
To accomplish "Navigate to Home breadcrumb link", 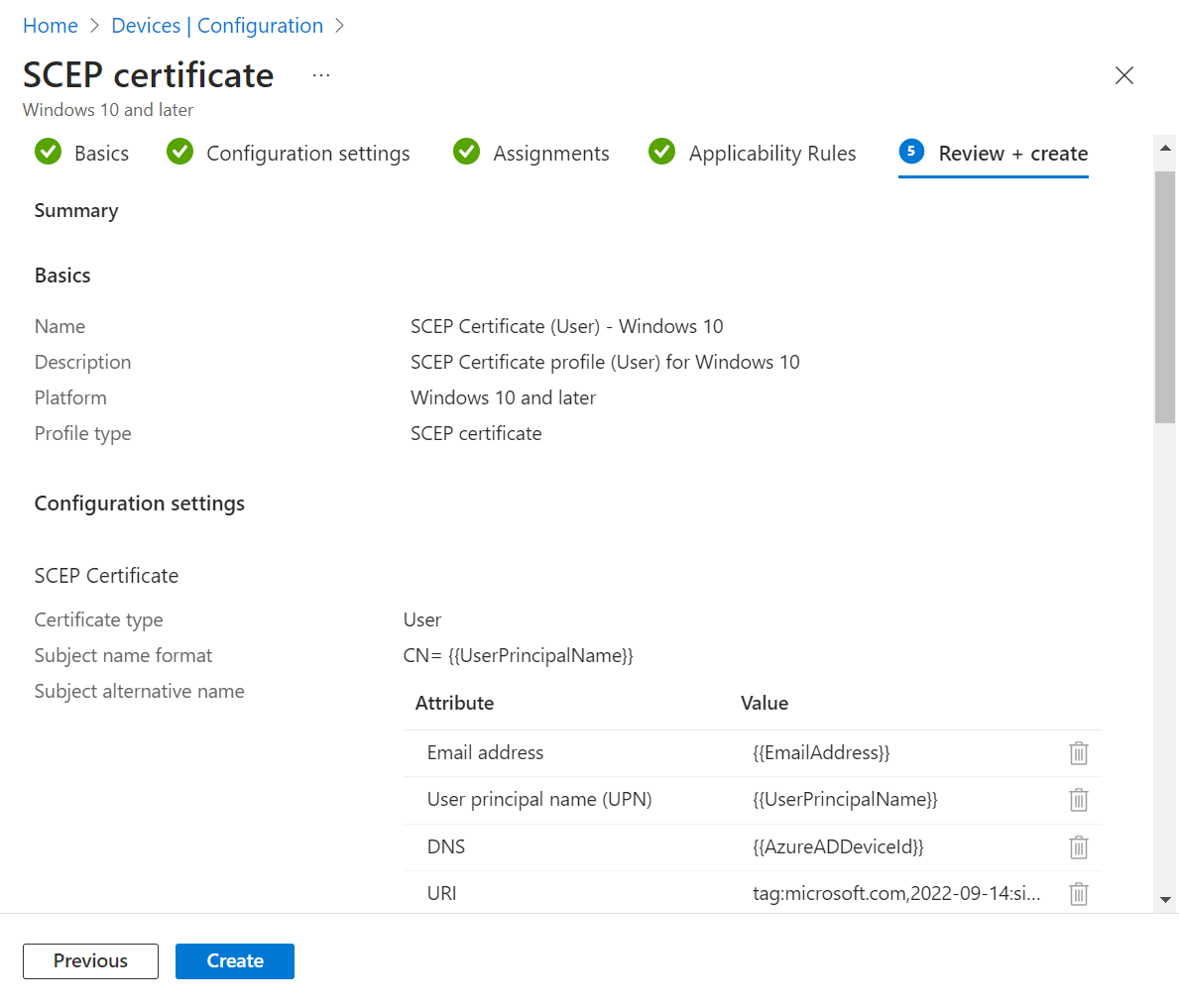I will pyautogui.click(x=51, y=26).
